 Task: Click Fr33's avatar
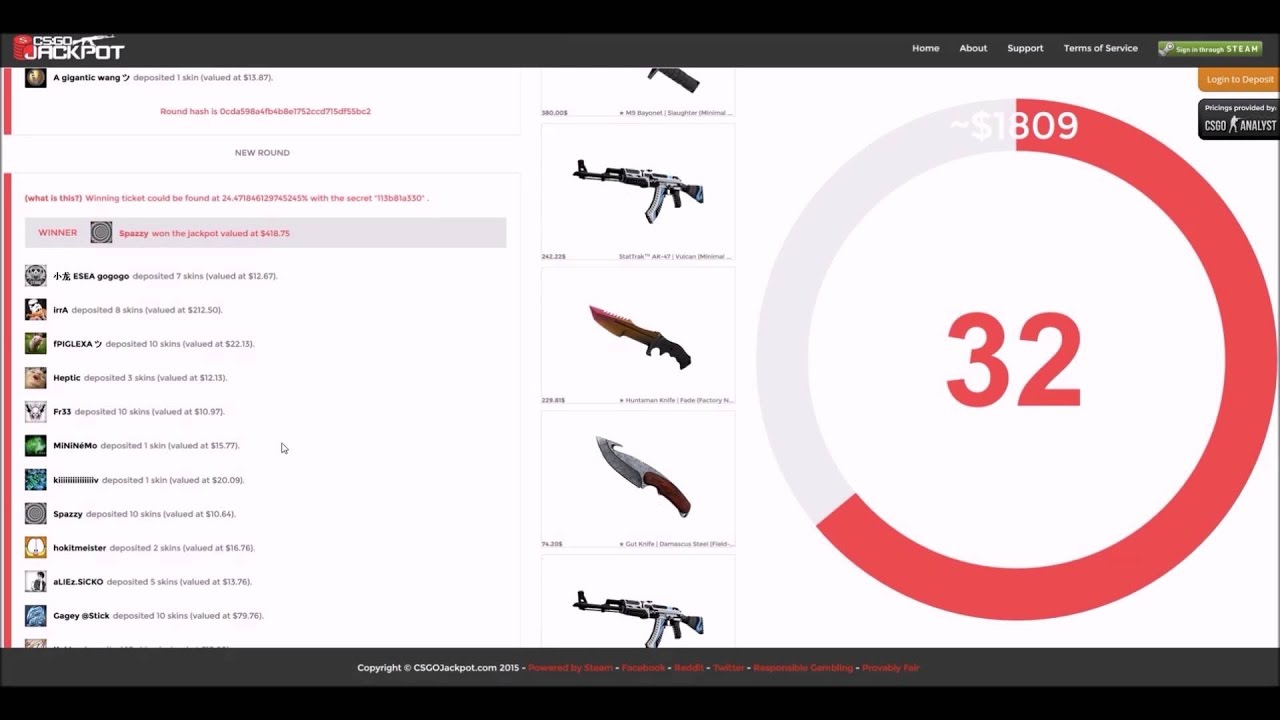[x=36, y=412]
